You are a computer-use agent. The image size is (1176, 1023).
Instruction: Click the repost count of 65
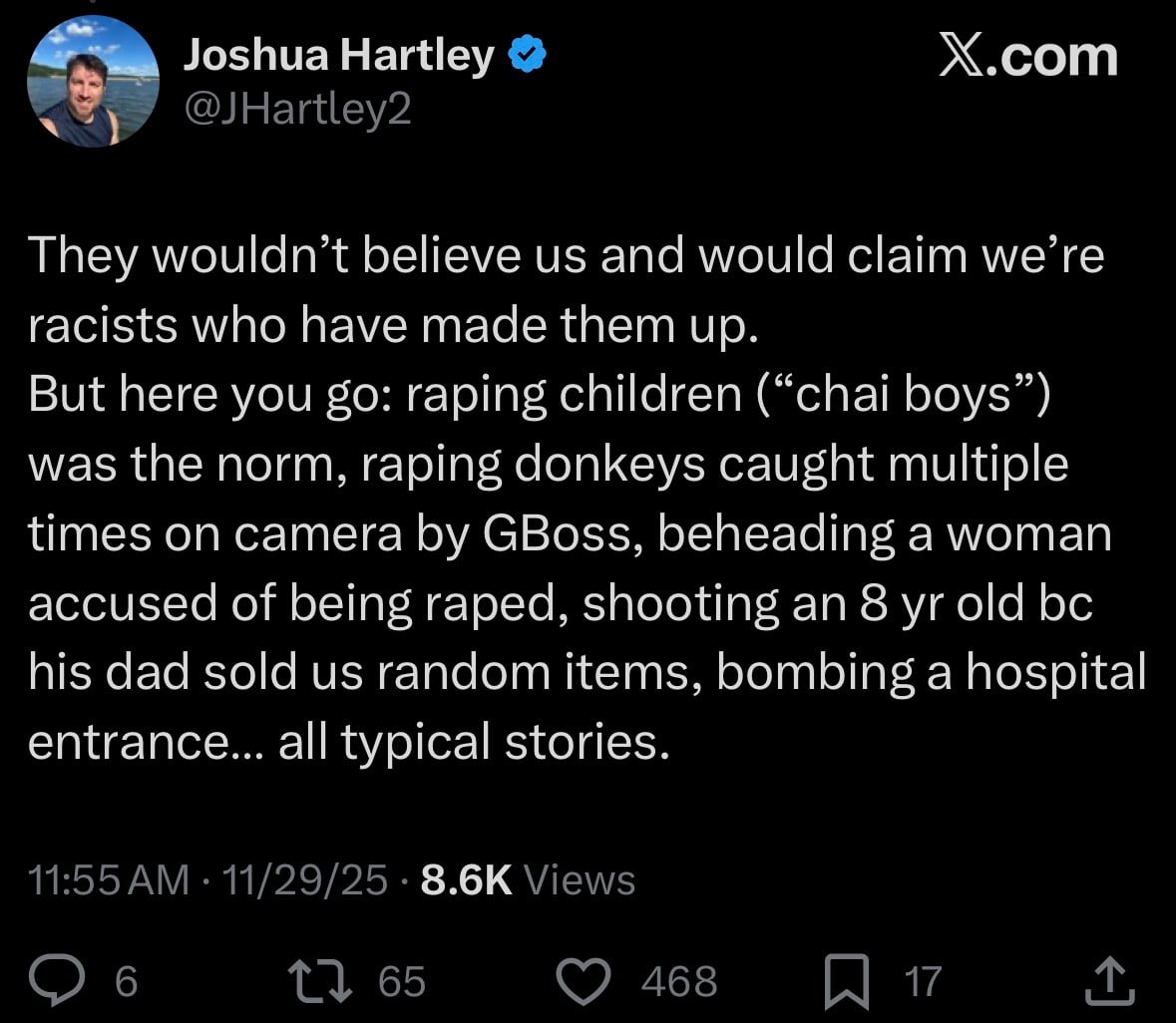[x=402, y=981]
